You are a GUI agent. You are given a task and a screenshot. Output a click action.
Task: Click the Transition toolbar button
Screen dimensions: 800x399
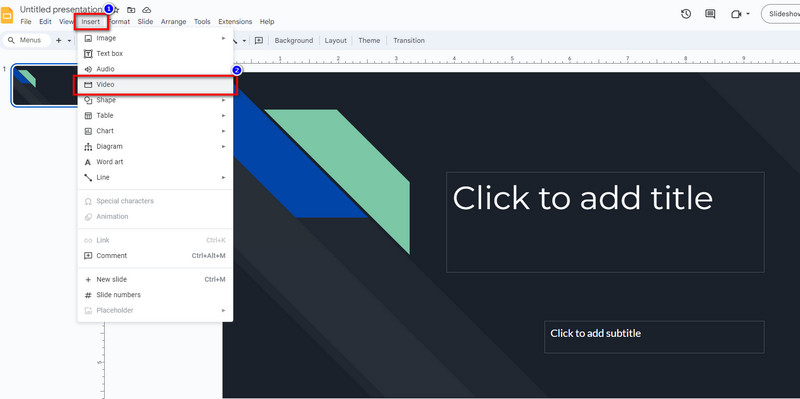(409, 40)
